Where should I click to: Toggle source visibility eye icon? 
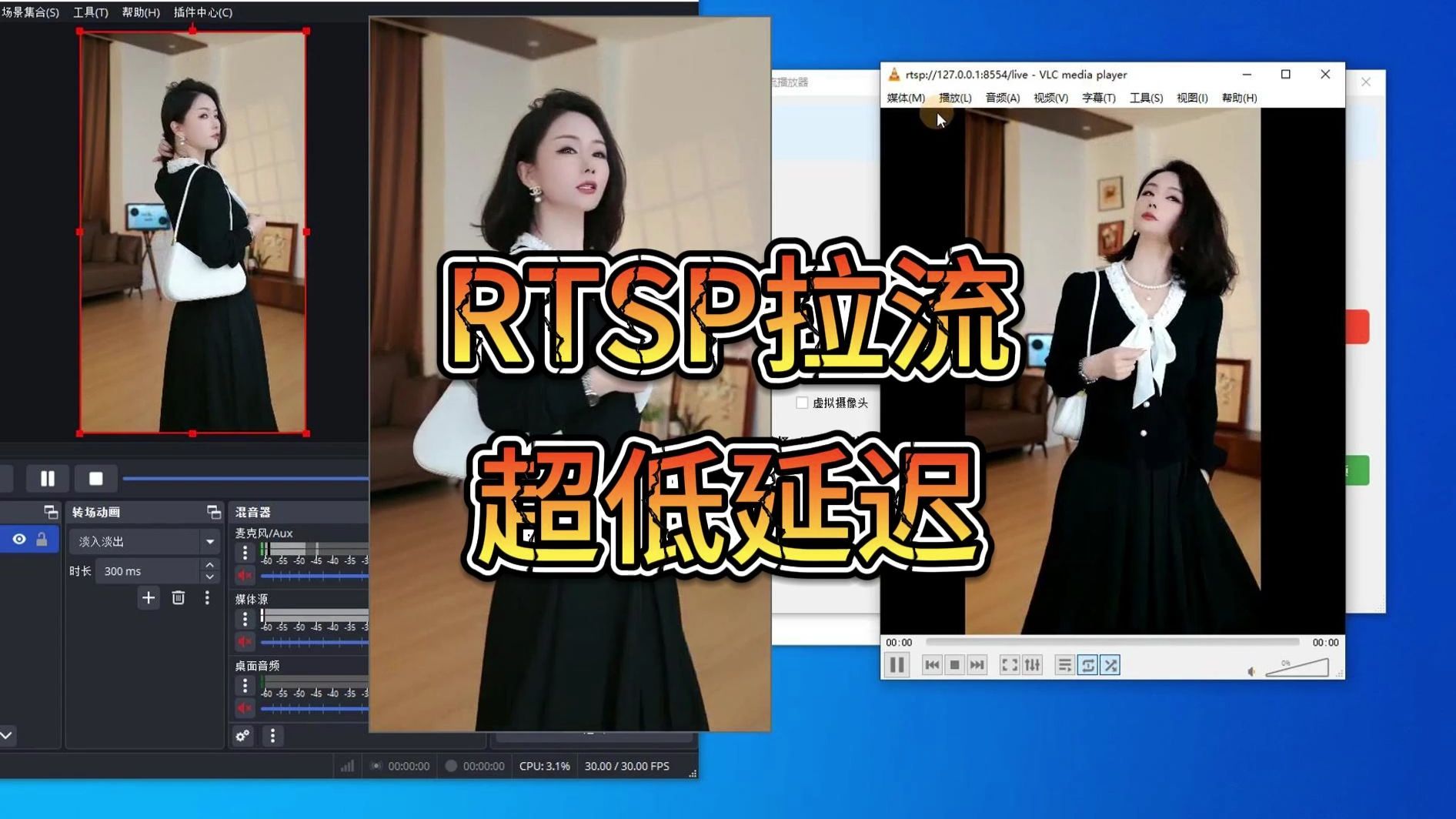pyautogui.click(x=19, y=540)
